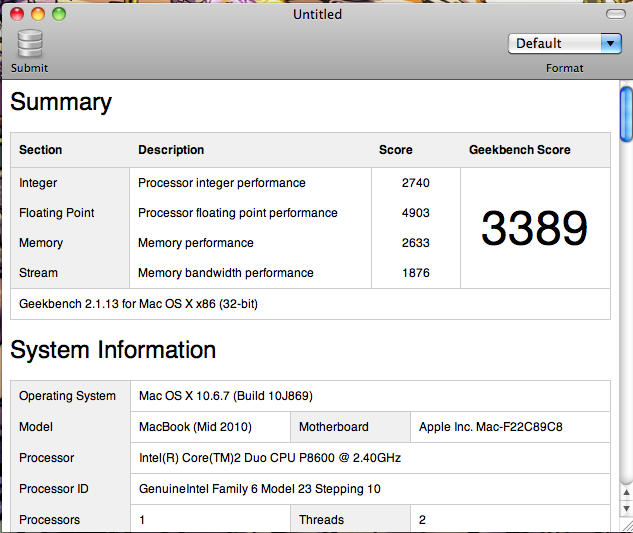Viewport: 633px width, 533px height.
Task: Click the floating point score 4903
Action: point(415,213)
